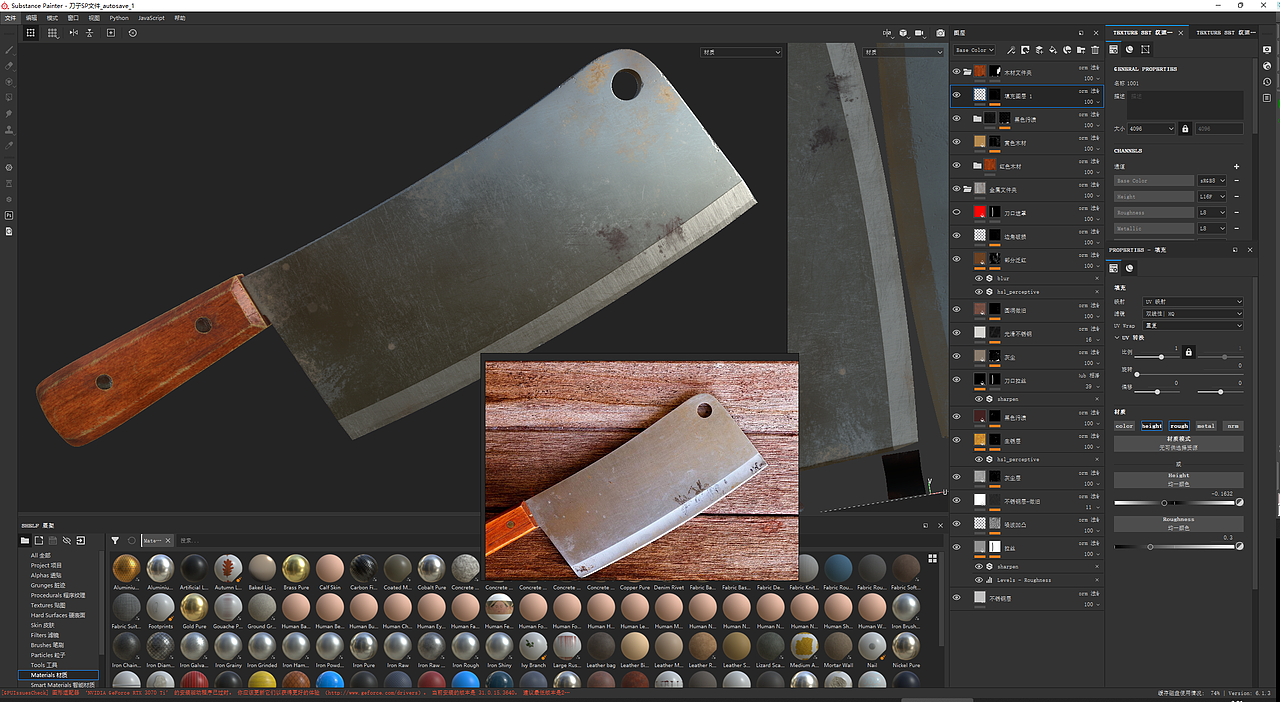Click the display settings icon on right dock
Image resolution: width=1280 pixels, height=702 pixels.
pos(1267,49)
